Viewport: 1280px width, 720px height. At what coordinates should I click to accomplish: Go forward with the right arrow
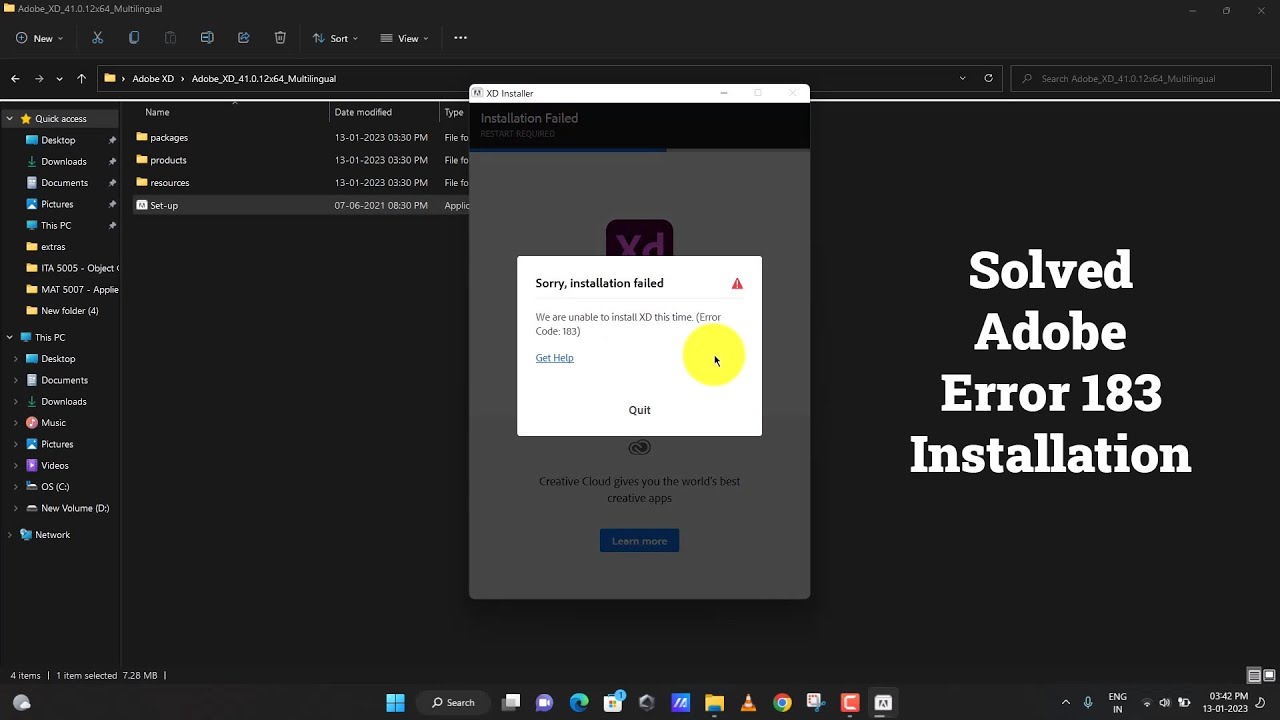[39, 78]
